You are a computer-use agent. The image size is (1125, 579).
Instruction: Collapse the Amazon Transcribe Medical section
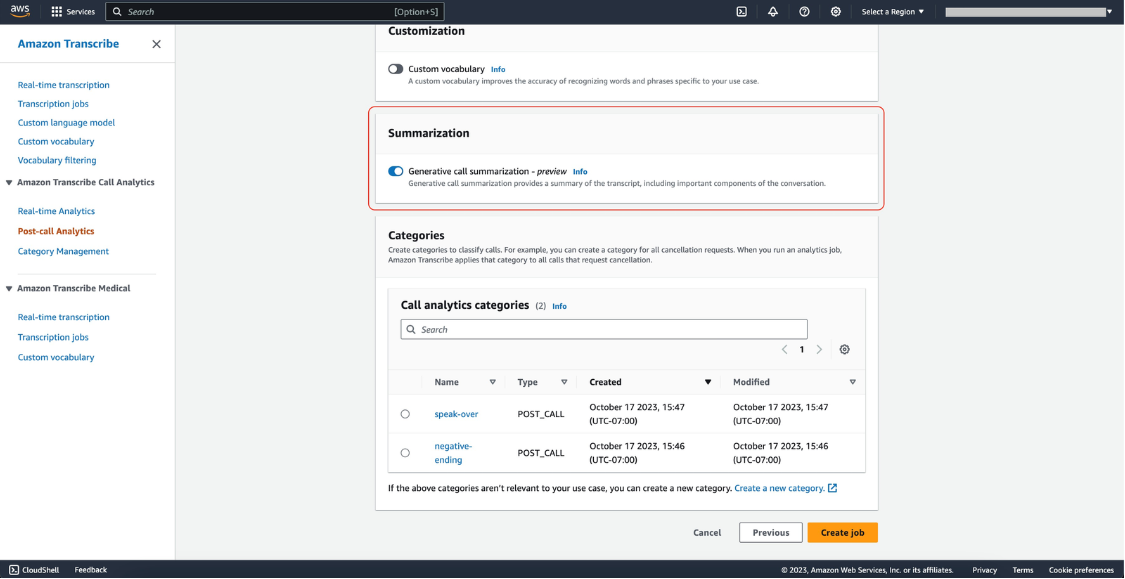9,288
